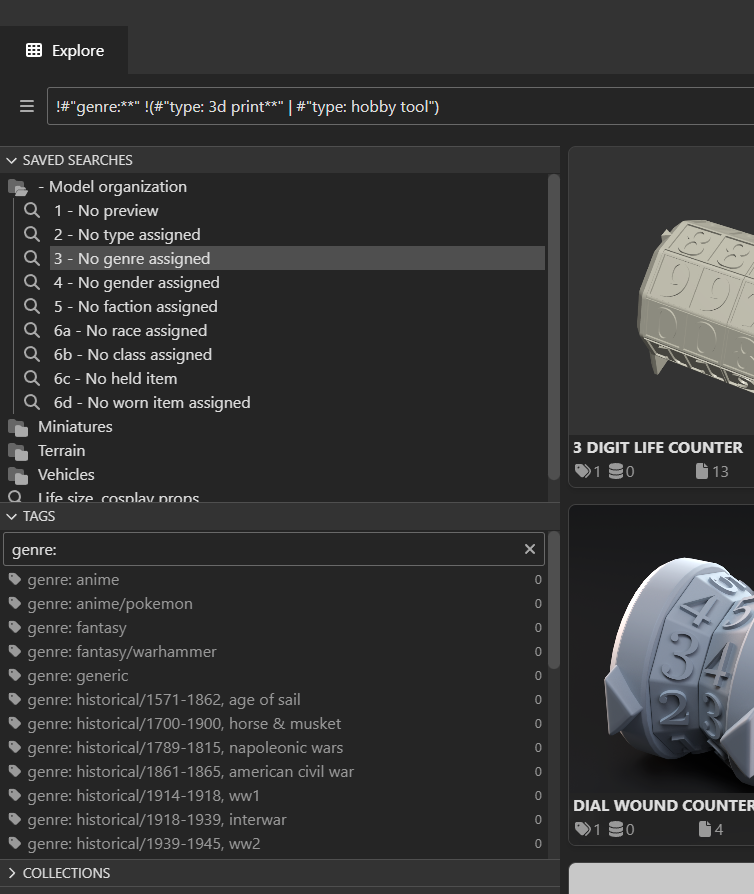This screenshot has width=754, height=894.
Task: Click magnifier icon beside '2 - No type assigned'
Action: click(32, 234)
